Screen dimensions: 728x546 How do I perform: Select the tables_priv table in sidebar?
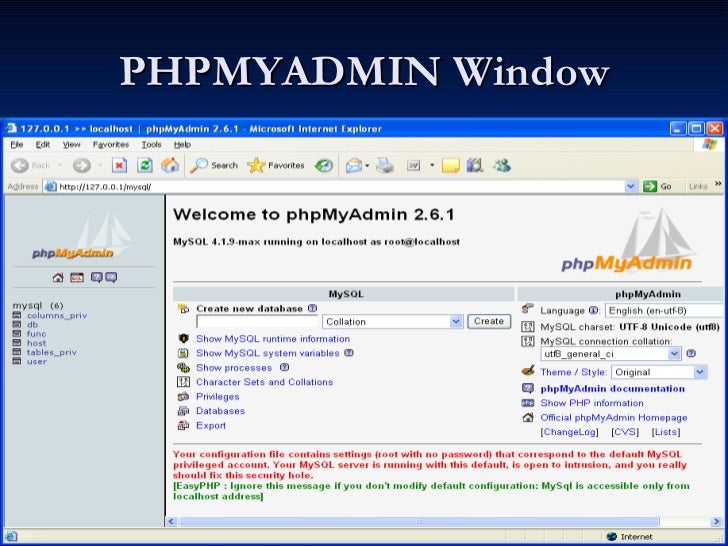click(52, 352)
